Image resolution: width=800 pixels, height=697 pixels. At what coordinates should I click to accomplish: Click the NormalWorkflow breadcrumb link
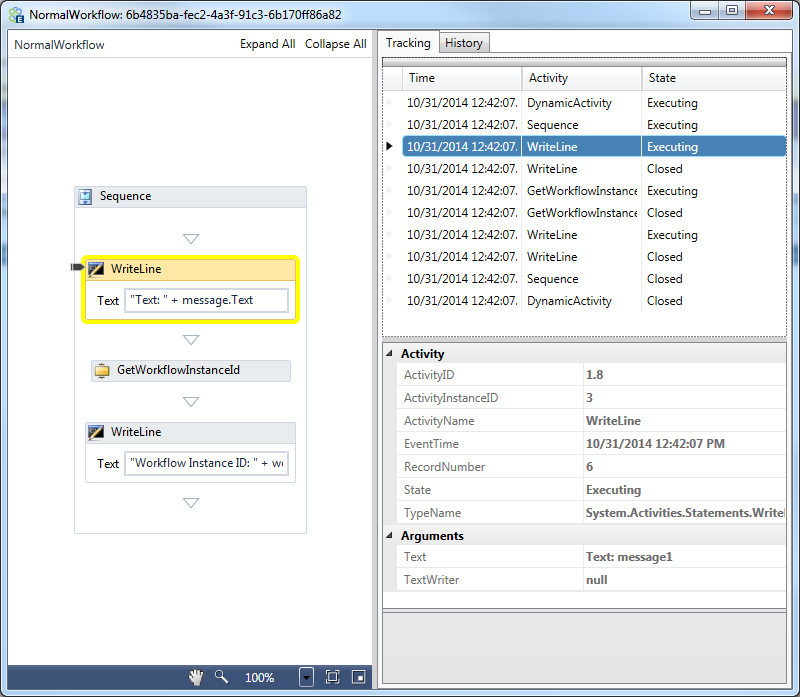click(x=59, y=45)
